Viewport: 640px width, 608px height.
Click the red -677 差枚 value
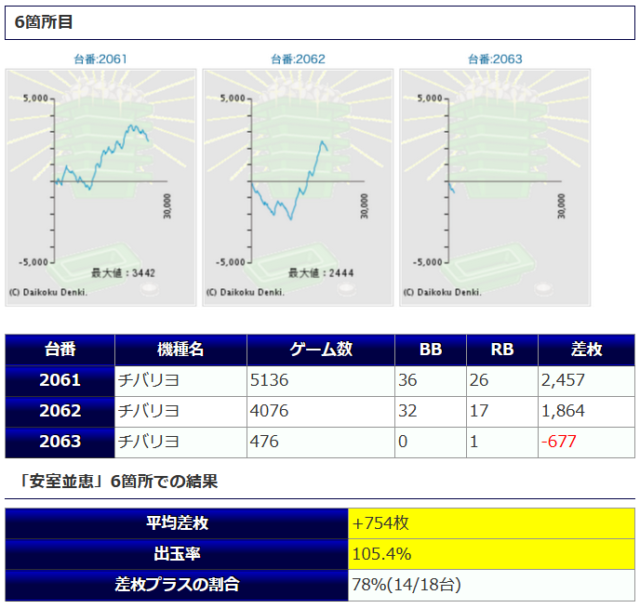click(560, 441)
